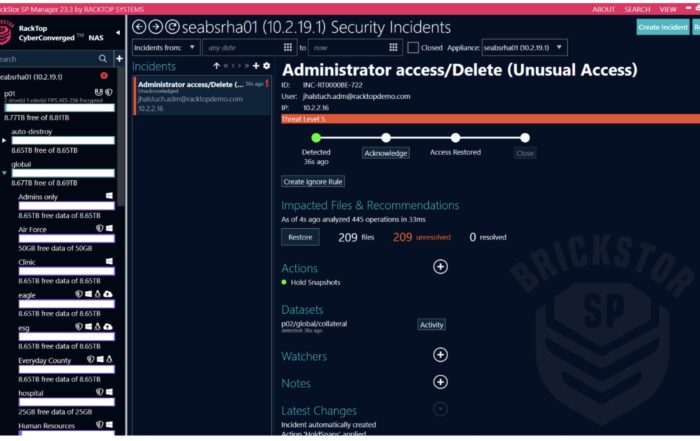This screenshot has height=441, width=700.
Task: Click the shield icon on hospital dataset
Action: click(x=100, y=392)
